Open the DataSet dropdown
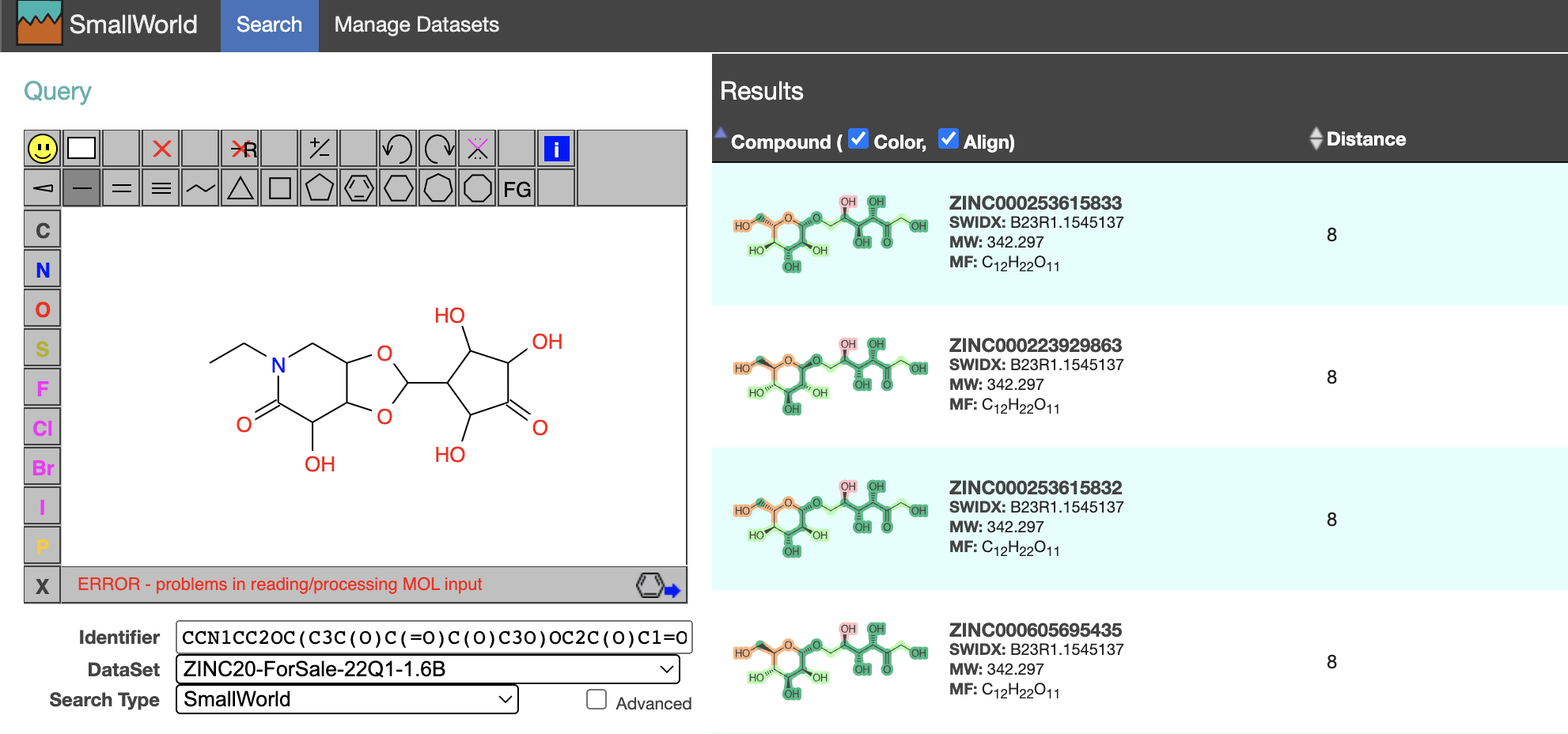 pyautogui.click(x=427, y=669)
